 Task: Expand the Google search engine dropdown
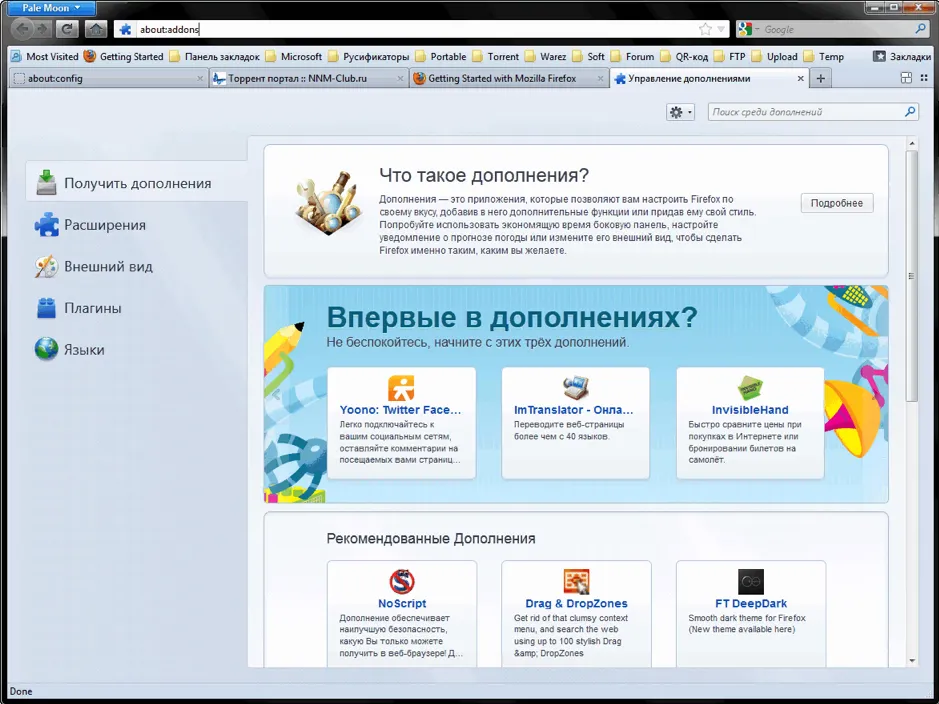pyautogui.click(x=749, y=29)
